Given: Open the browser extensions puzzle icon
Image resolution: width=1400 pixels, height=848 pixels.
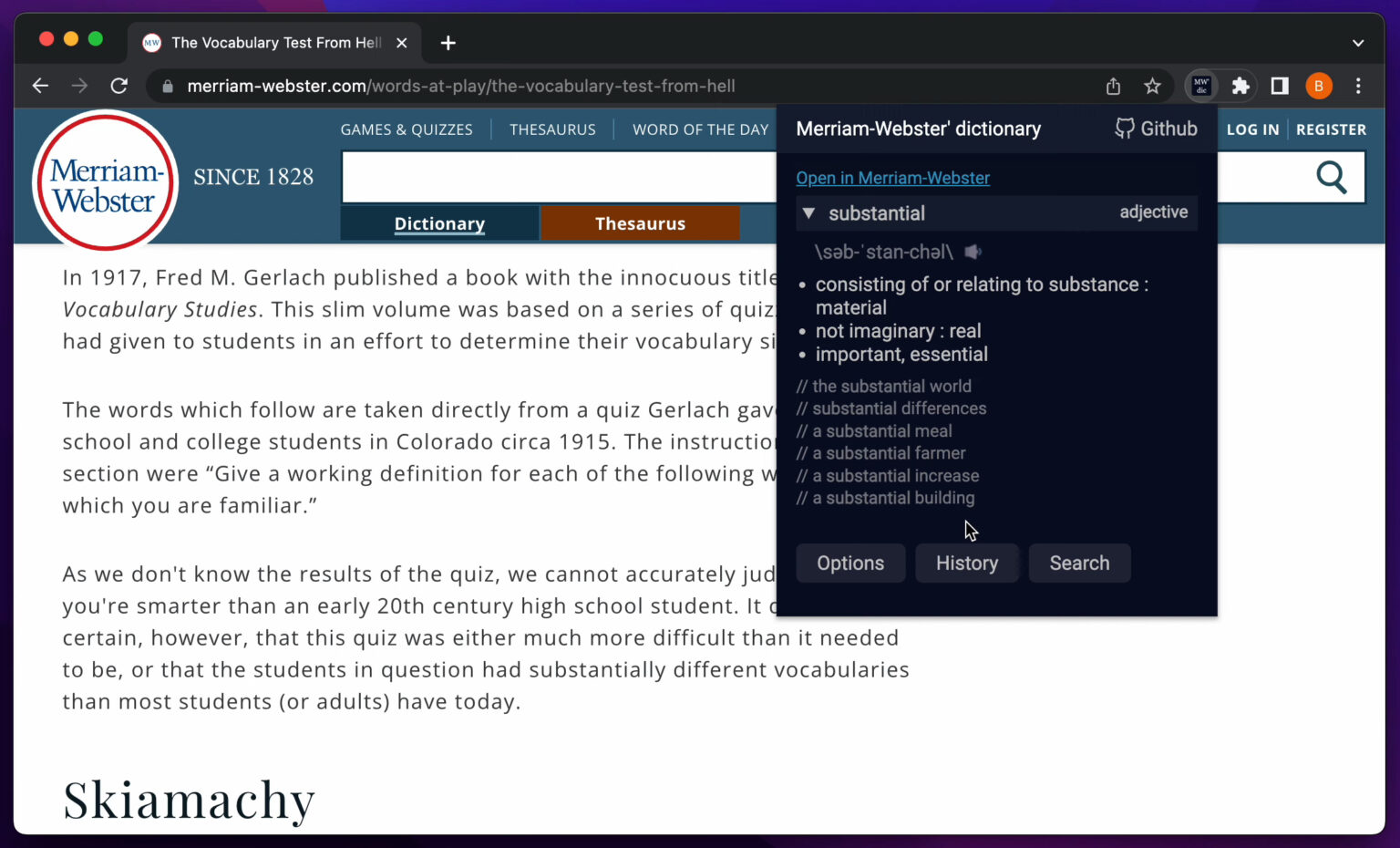Looking at the screenshot, I should click(1240, 86).
